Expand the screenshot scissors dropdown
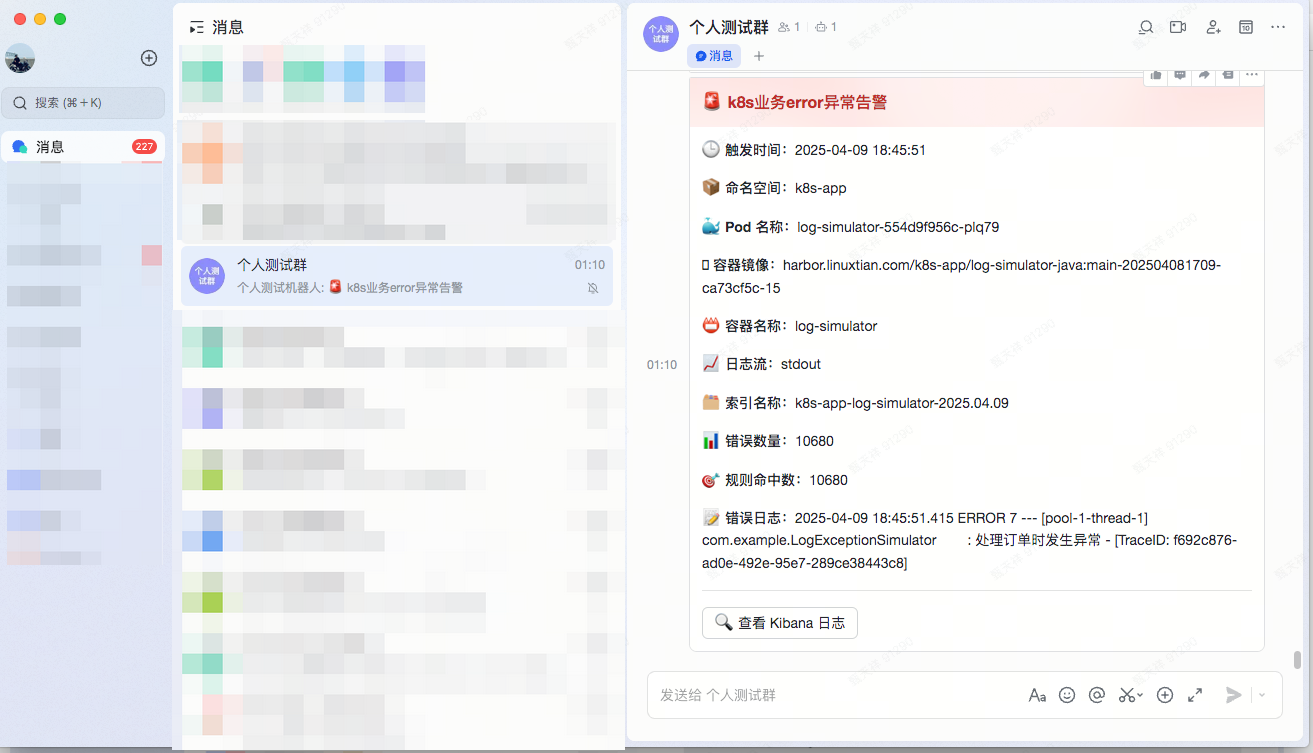Image resolution: width=1313 pixels, height=753 pixels. tap(1140, 696)
